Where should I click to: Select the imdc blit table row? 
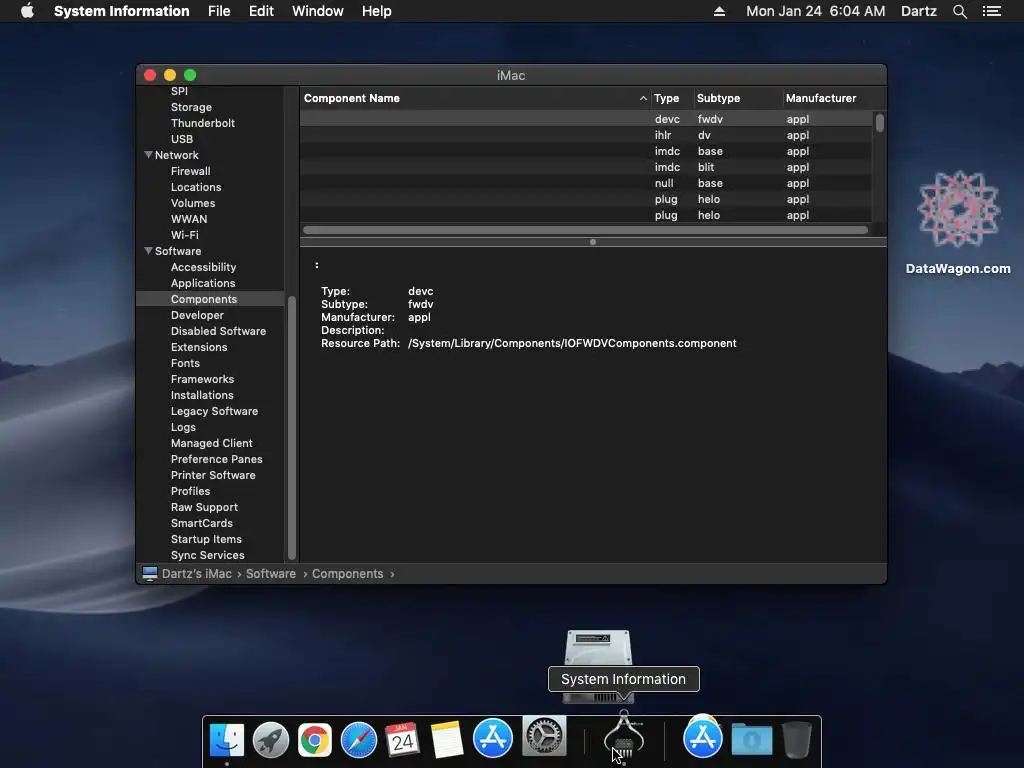[x=586, y=167]
